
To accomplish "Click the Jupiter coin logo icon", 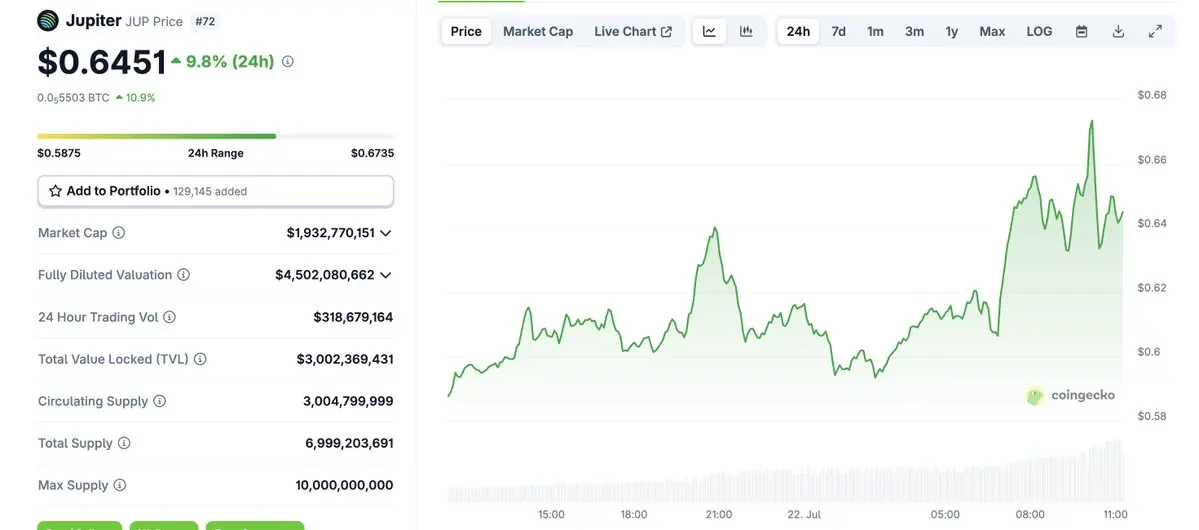I will click(47, 21).
